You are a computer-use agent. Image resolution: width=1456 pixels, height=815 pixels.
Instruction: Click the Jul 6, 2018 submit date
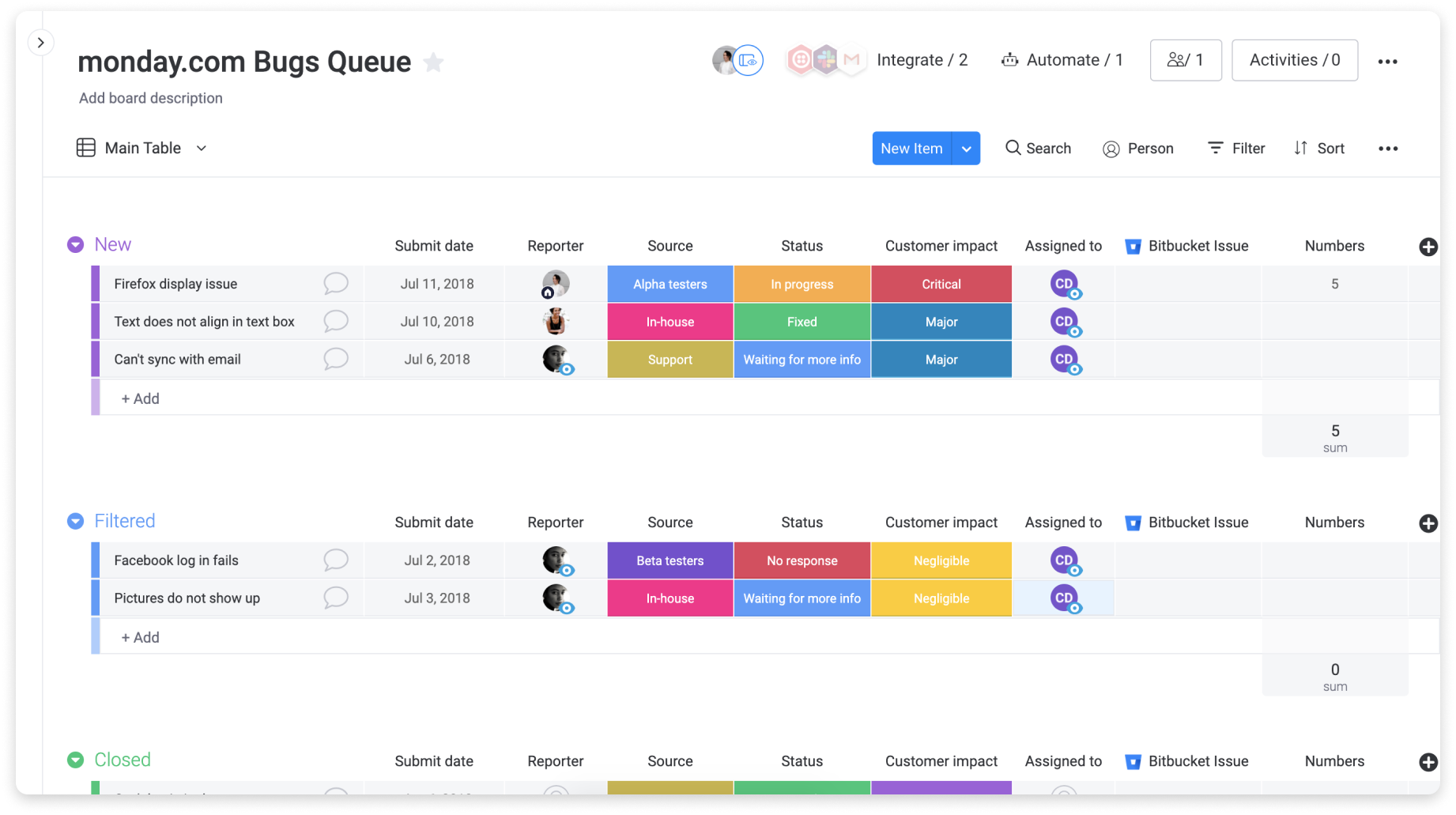click(x=437, y=360)
